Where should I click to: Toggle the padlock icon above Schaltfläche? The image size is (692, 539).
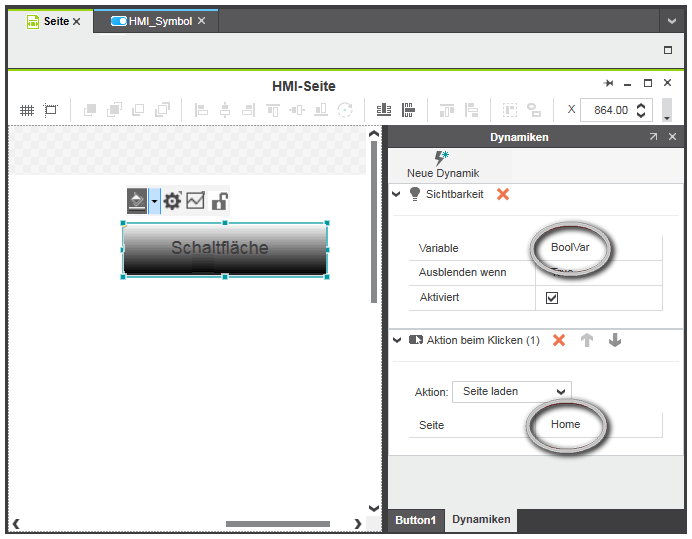219,201
